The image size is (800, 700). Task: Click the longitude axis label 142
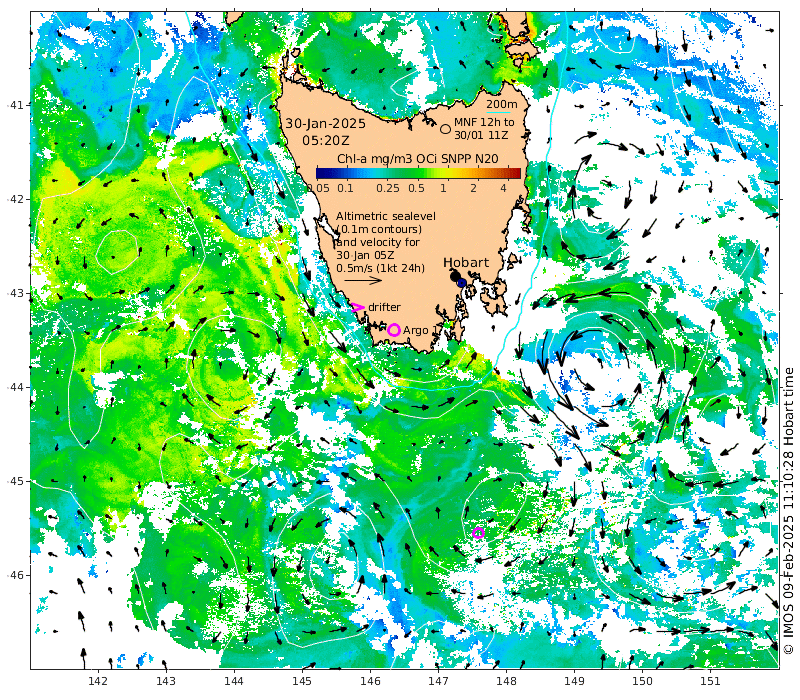tap(98, 681)
